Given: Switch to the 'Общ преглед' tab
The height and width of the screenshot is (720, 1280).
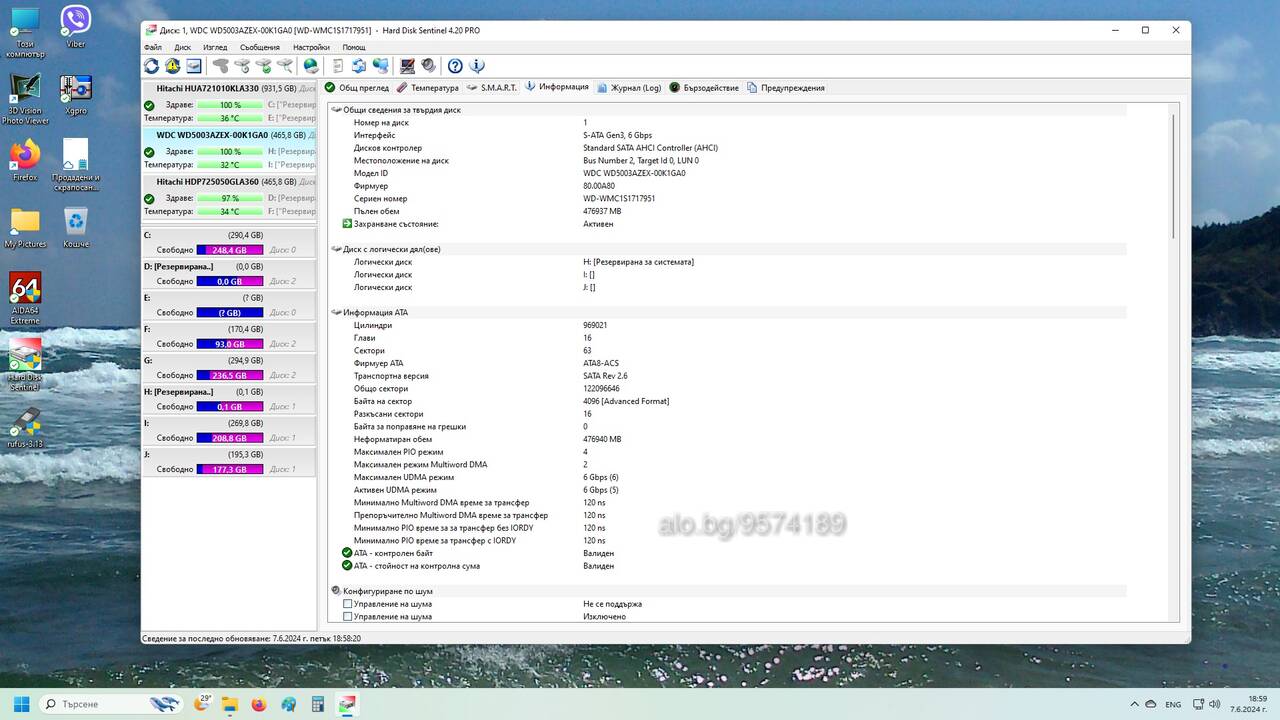Looking at the screenshot, I should pos(357,88).
